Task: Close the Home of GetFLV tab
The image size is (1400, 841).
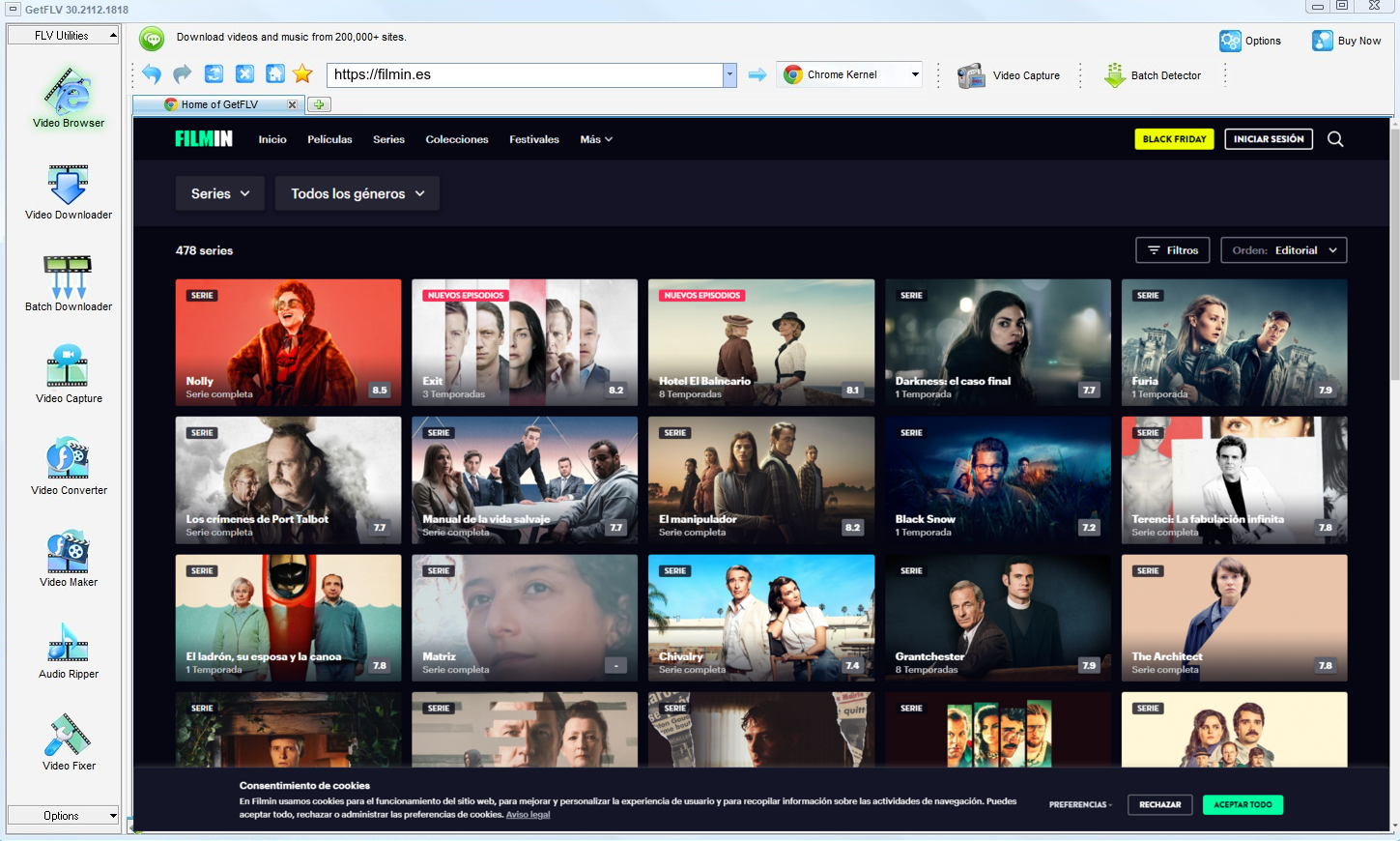Action: coord(292,104)
